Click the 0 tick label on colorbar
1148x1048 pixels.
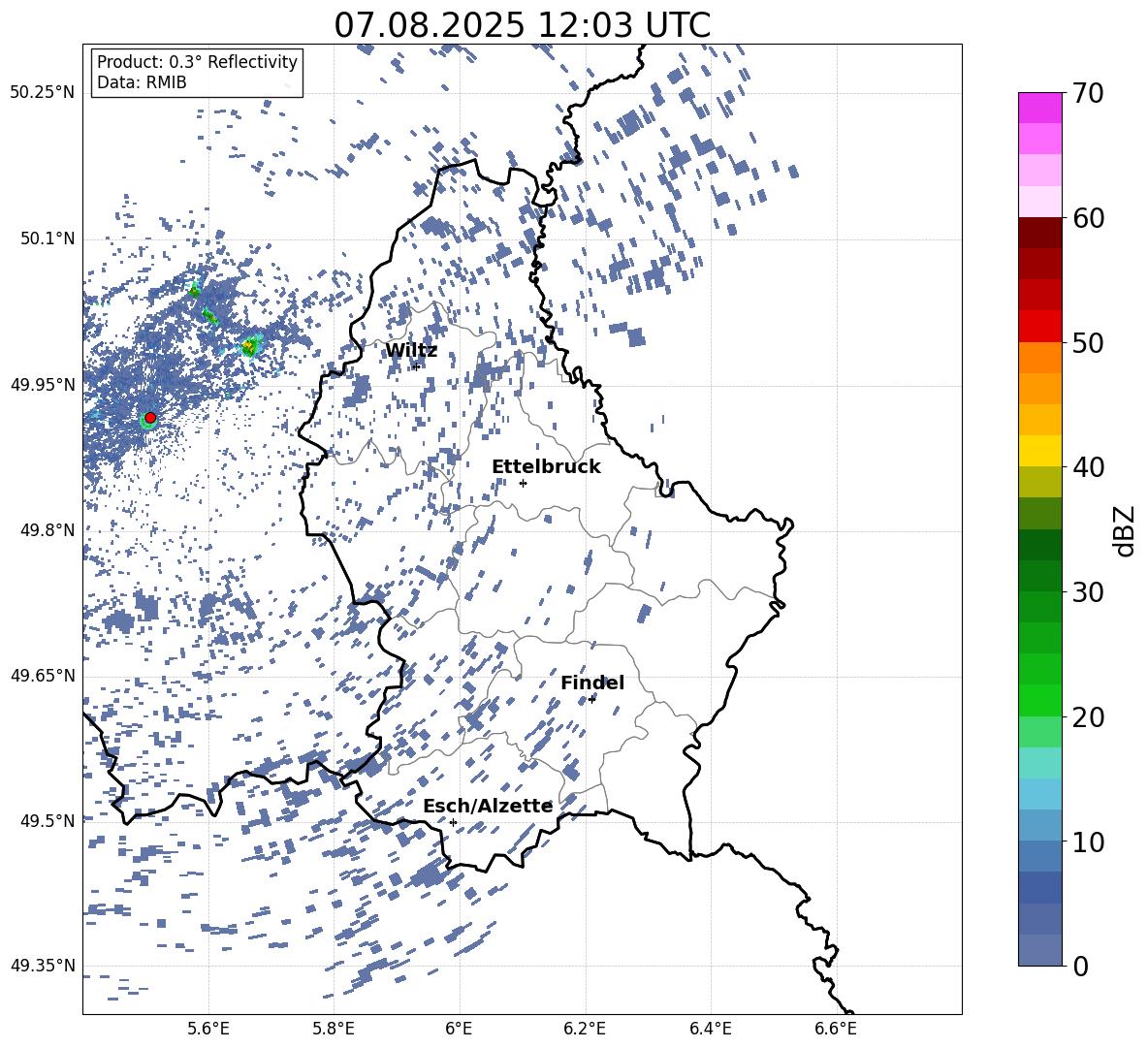point(1080,966)
